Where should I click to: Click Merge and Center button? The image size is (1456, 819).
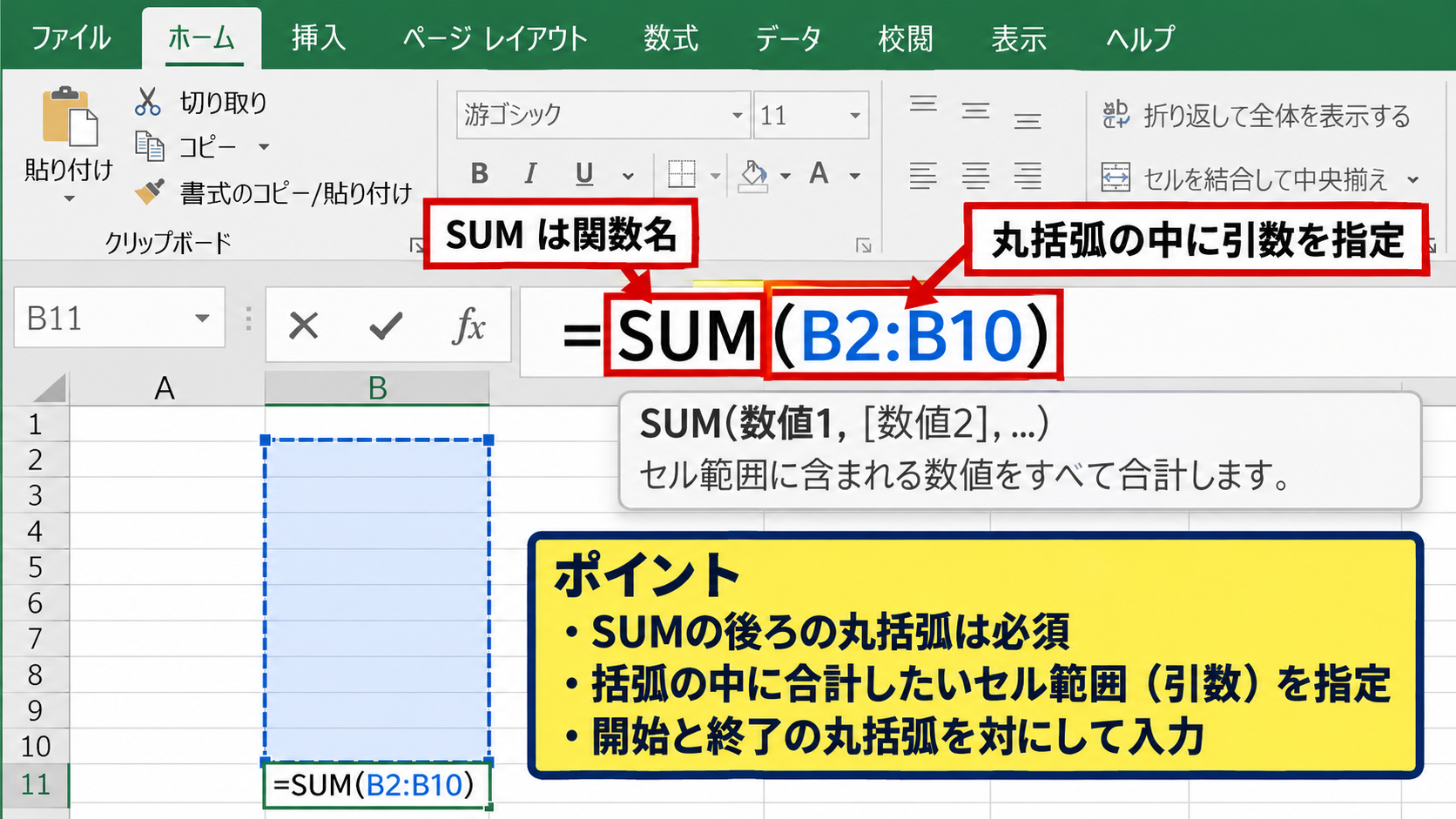point(1244,178)
